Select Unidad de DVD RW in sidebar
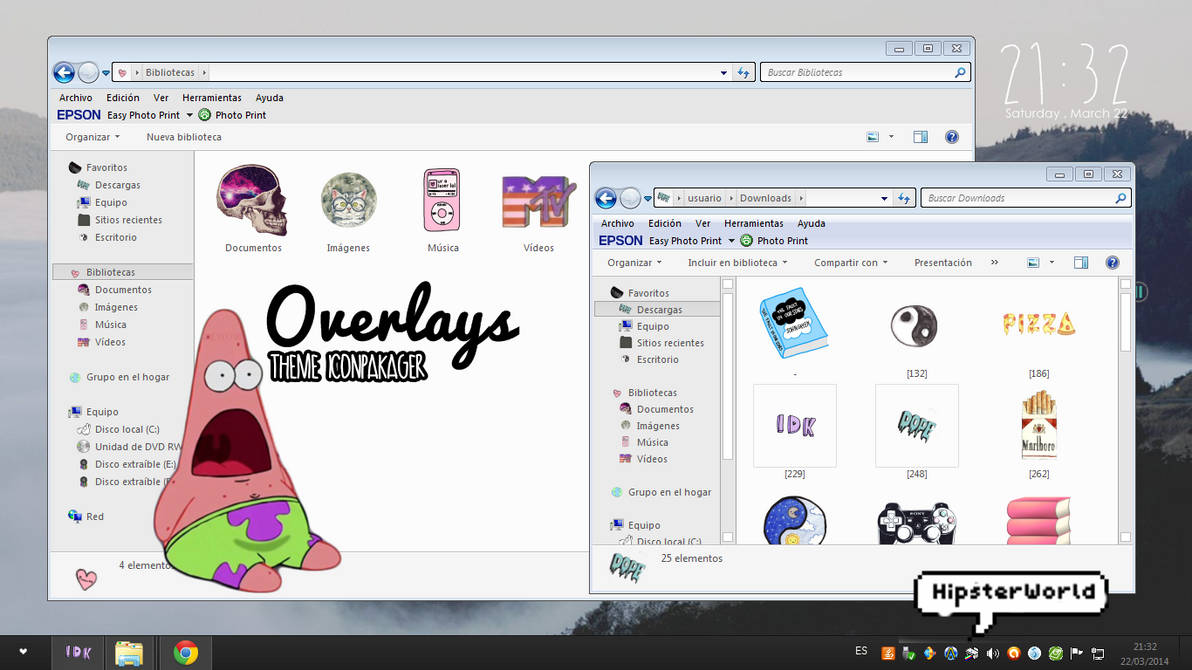The image size is (1192, 670). [138, 446]
